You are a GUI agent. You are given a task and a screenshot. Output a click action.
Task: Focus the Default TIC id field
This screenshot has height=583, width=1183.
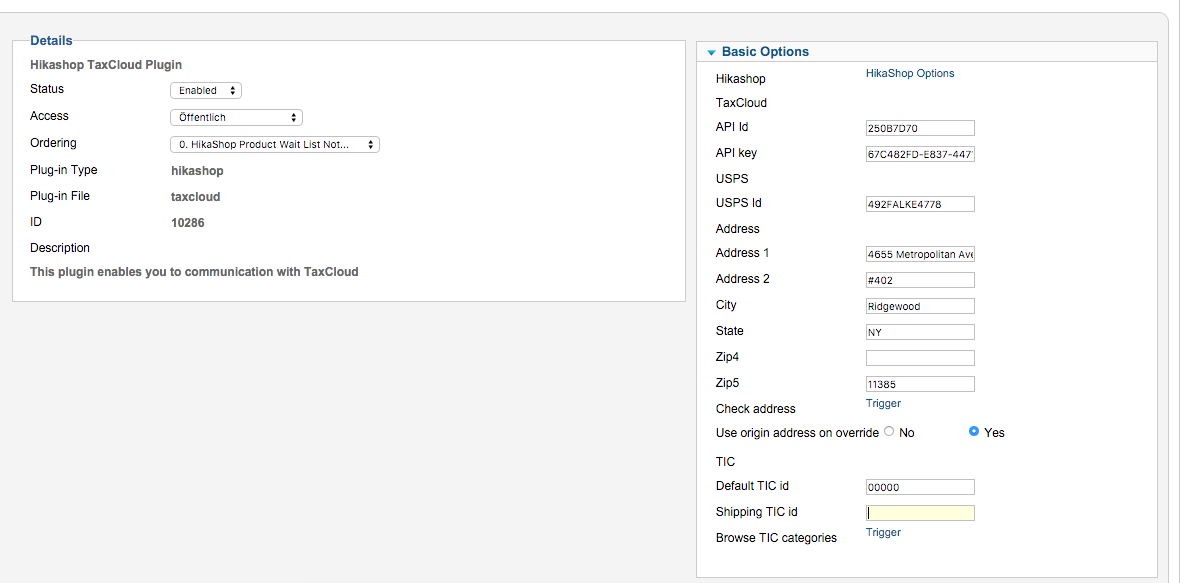(x=920, y=487)
